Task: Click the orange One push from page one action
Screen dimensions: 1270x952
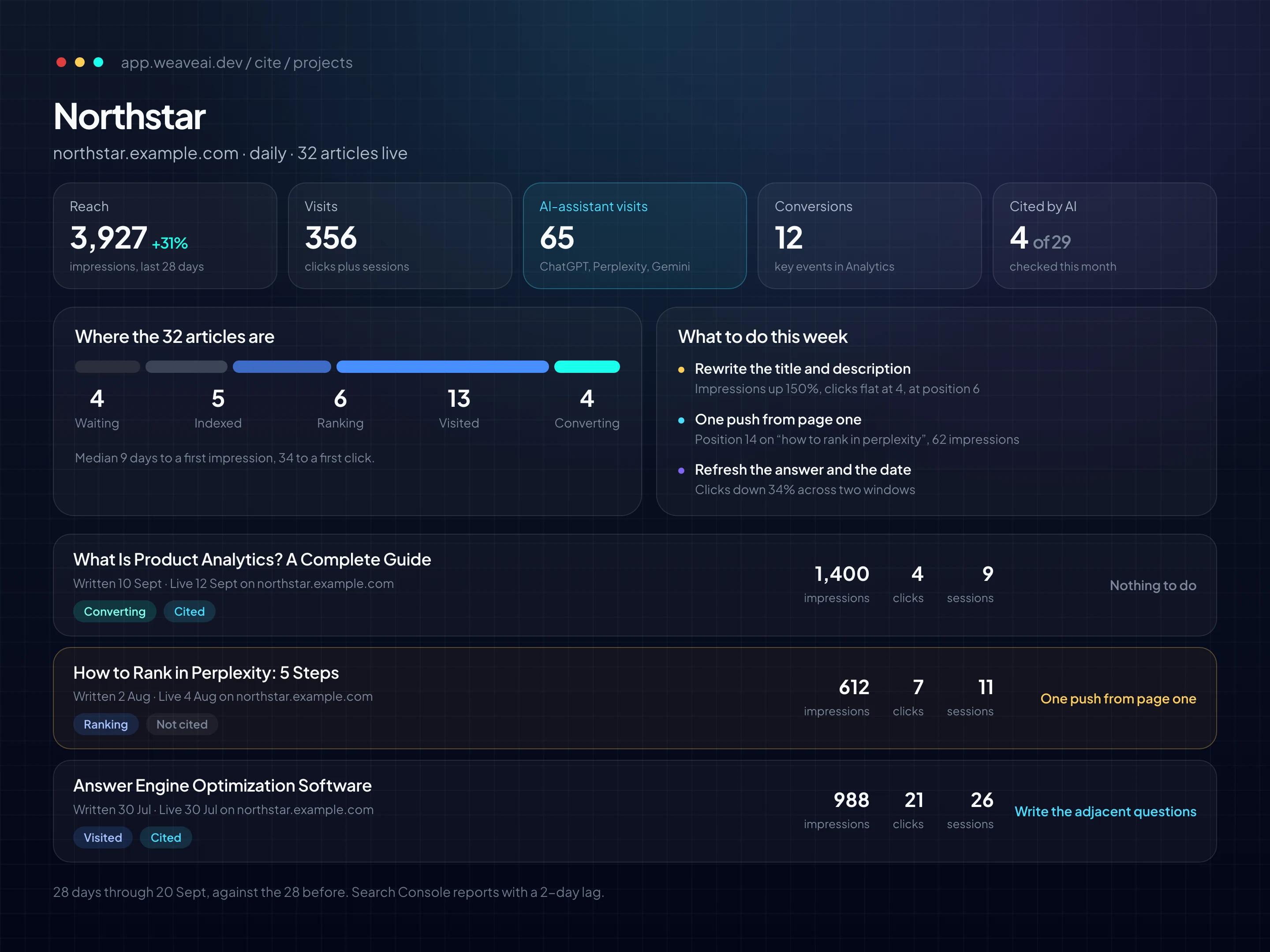Action: pos(1118,699)
